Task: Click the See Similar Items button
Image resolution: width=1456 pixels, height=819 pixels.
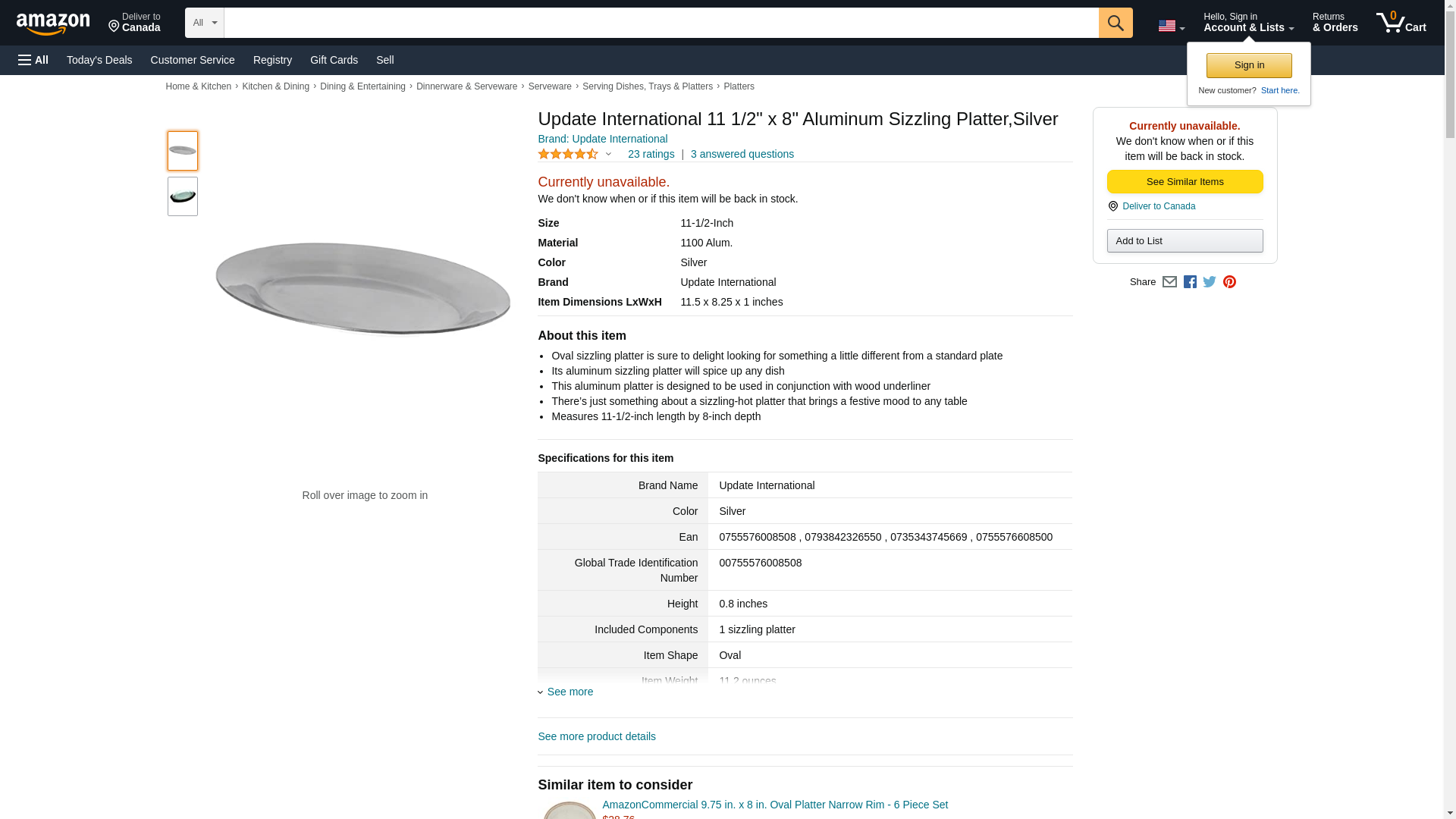Action: coord(1185,182)
